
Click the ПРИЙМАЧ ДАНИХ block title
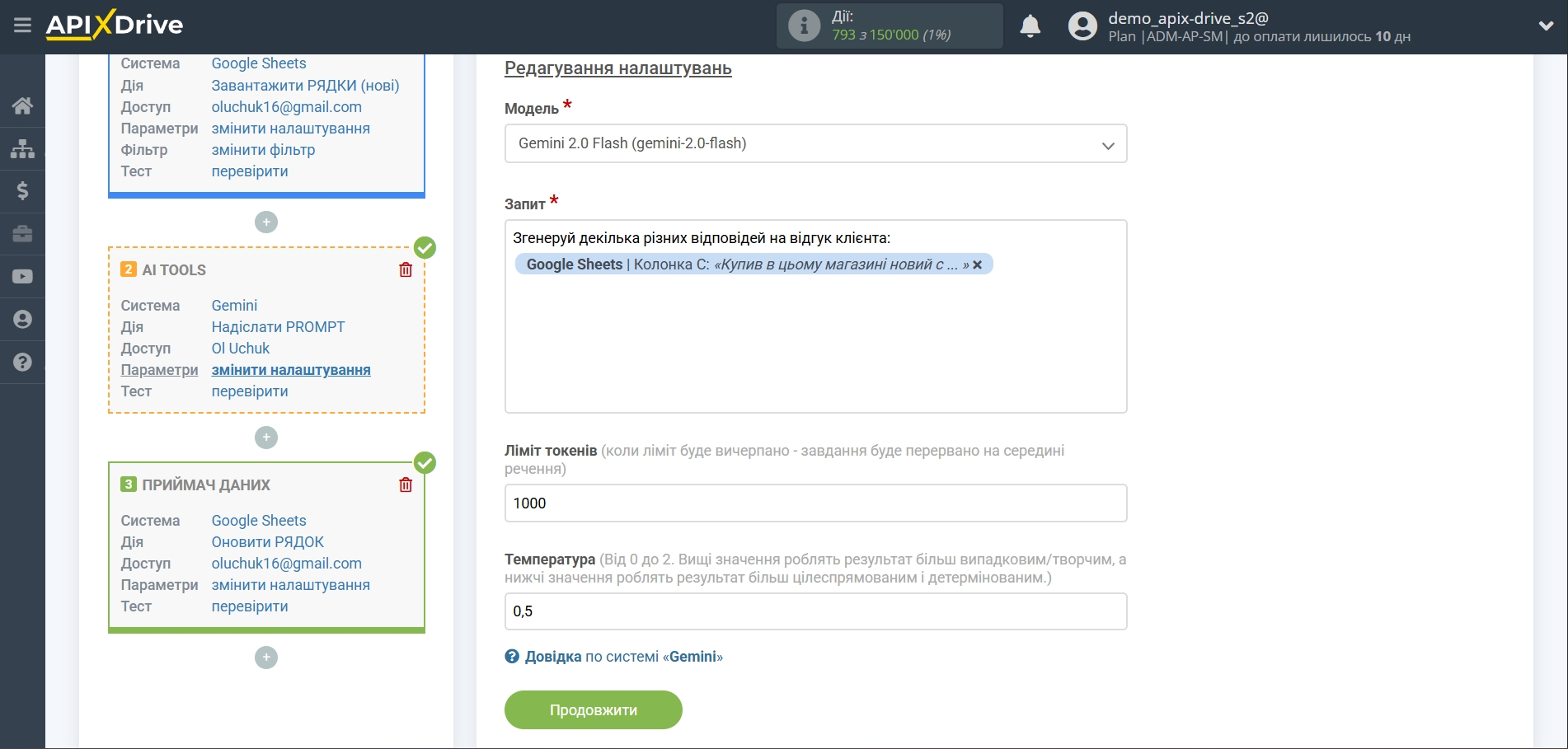point(206,485)
